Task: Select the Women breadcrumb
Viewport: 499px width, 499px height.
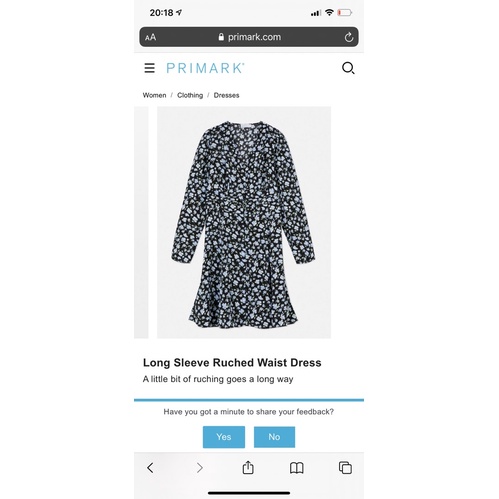Action: (154, 95)
